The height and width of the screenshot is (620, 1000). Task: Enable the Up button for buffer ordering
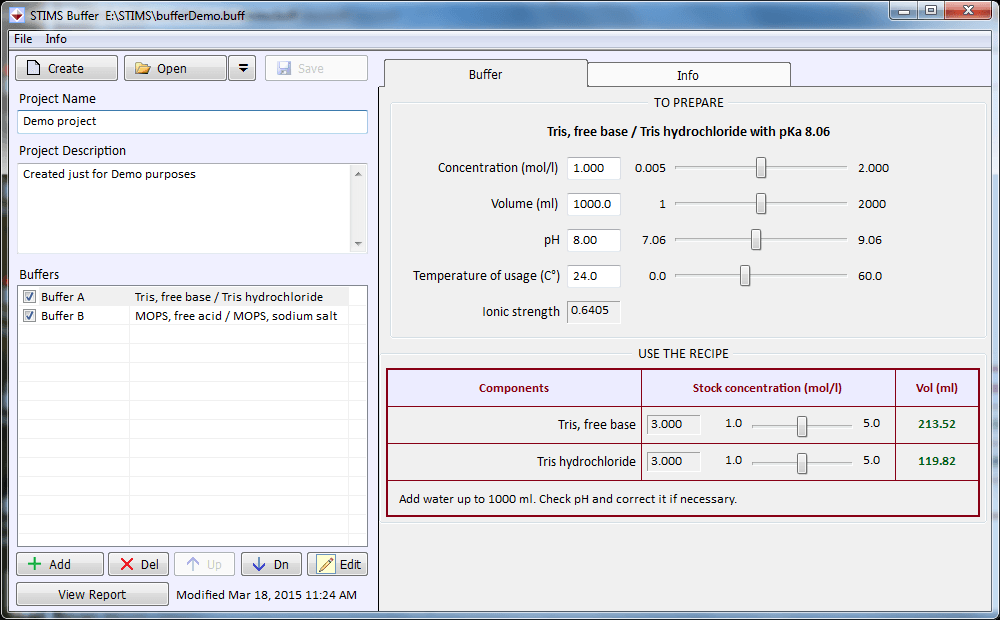(x=204, y=563)
